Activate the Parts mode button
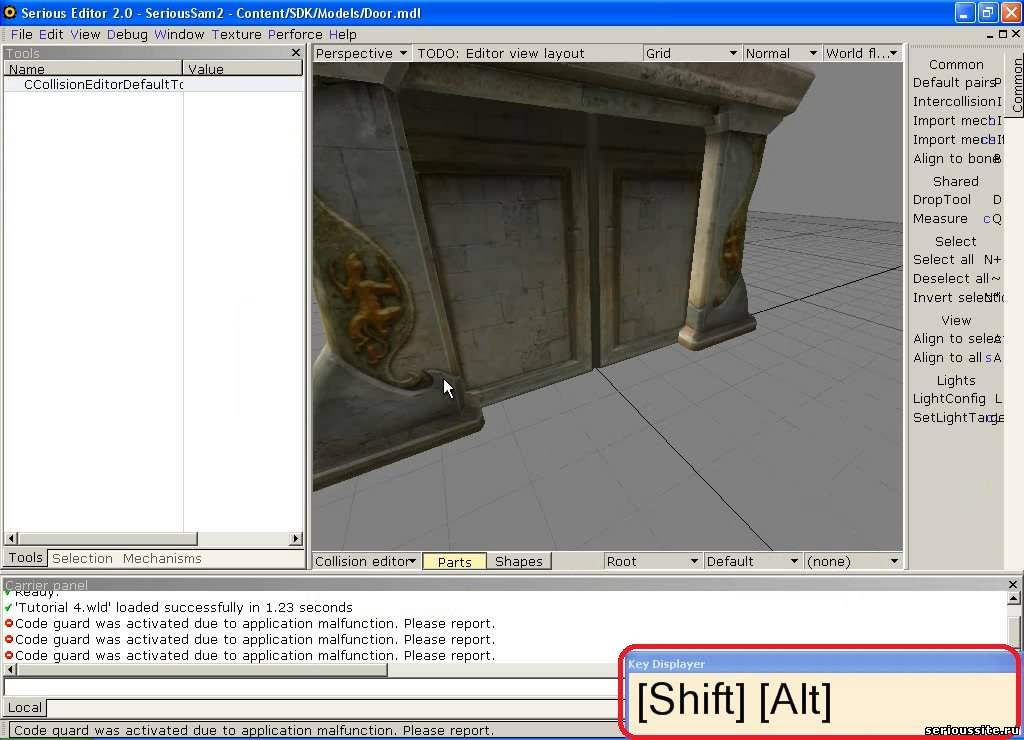This screenshot has width=1024, height=740. [455, 562]
